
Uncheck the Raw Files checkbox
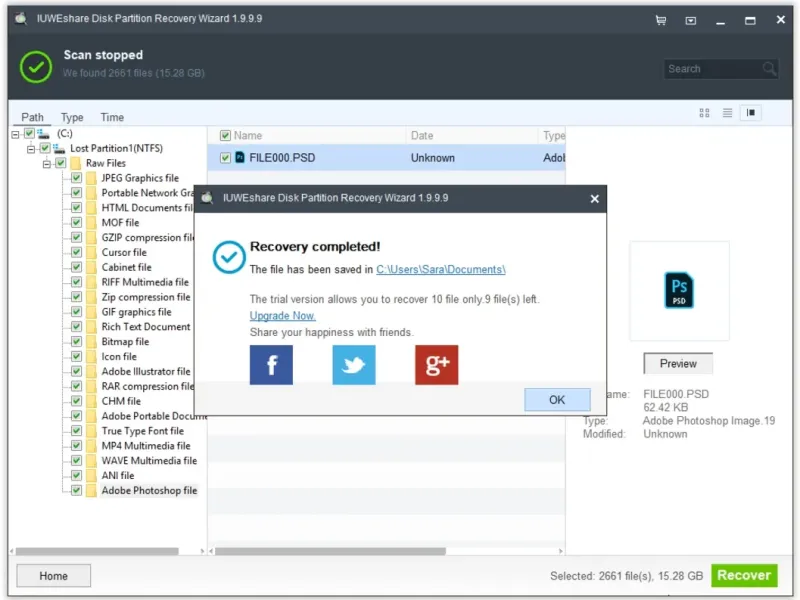click(x=61, y=163)
